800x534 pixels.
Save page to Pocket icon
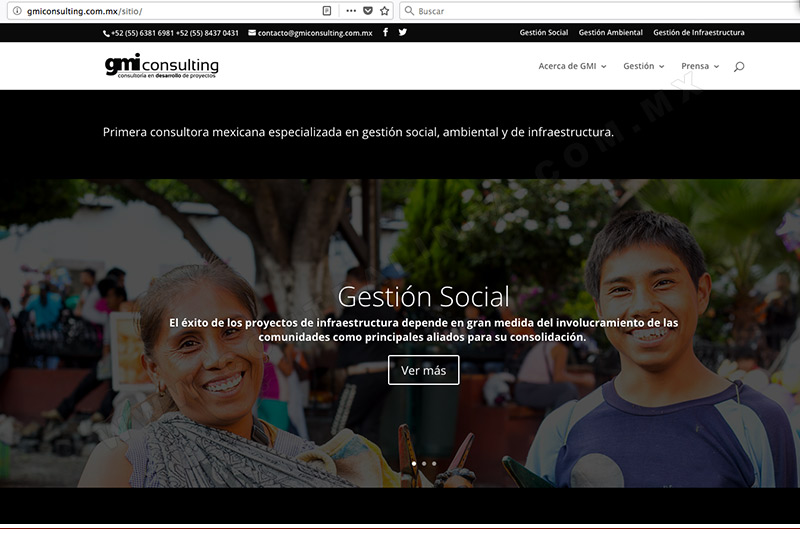(x=368, y=11)
